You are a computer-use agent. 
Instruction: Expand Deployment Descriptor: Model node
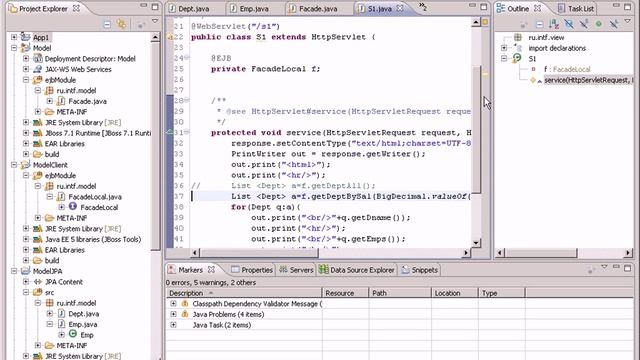coord(26,58)
